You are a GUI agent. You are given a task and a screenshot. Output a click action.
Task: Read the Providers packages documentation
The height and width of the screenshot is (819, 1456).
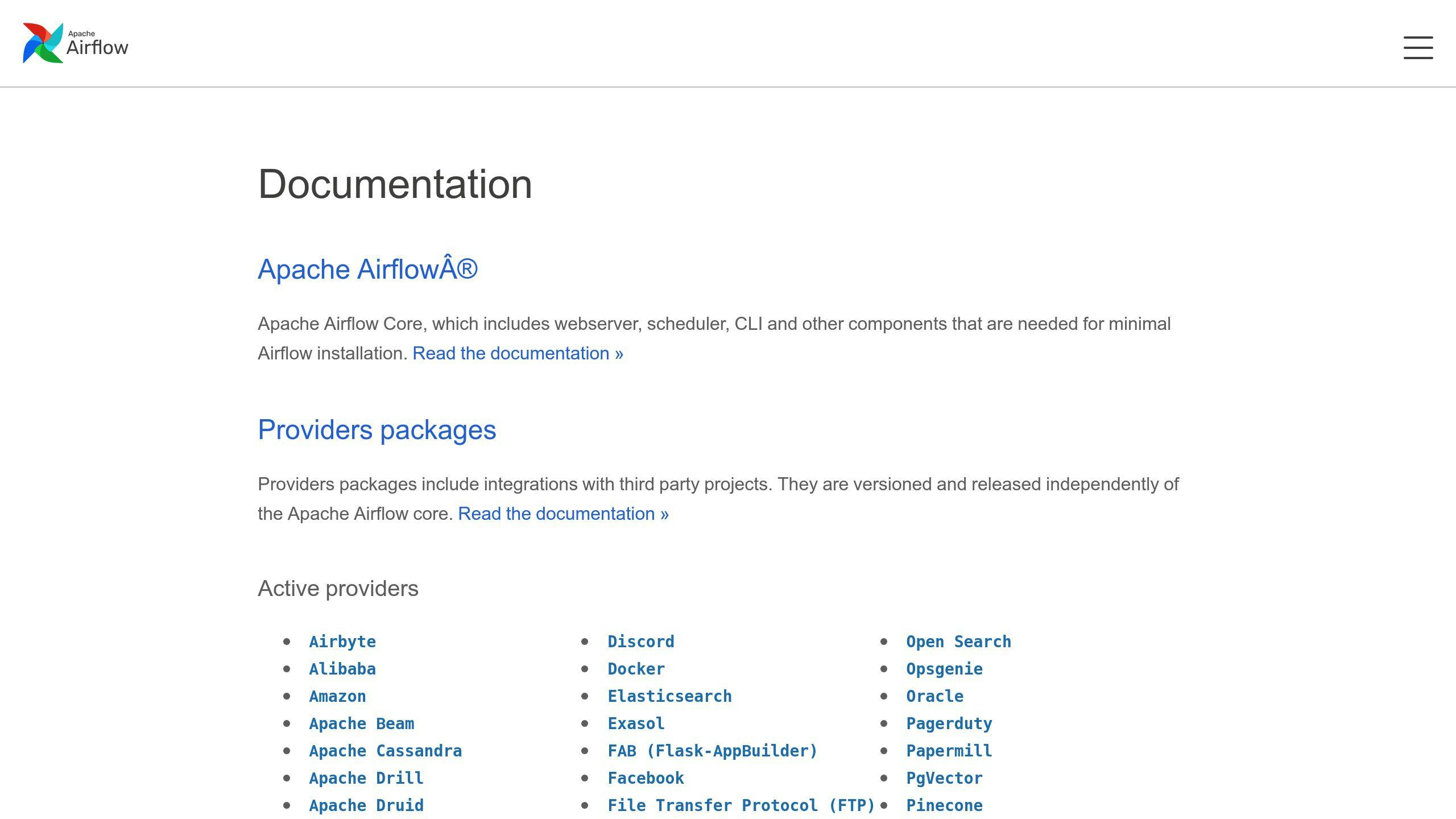click(562, 513)
